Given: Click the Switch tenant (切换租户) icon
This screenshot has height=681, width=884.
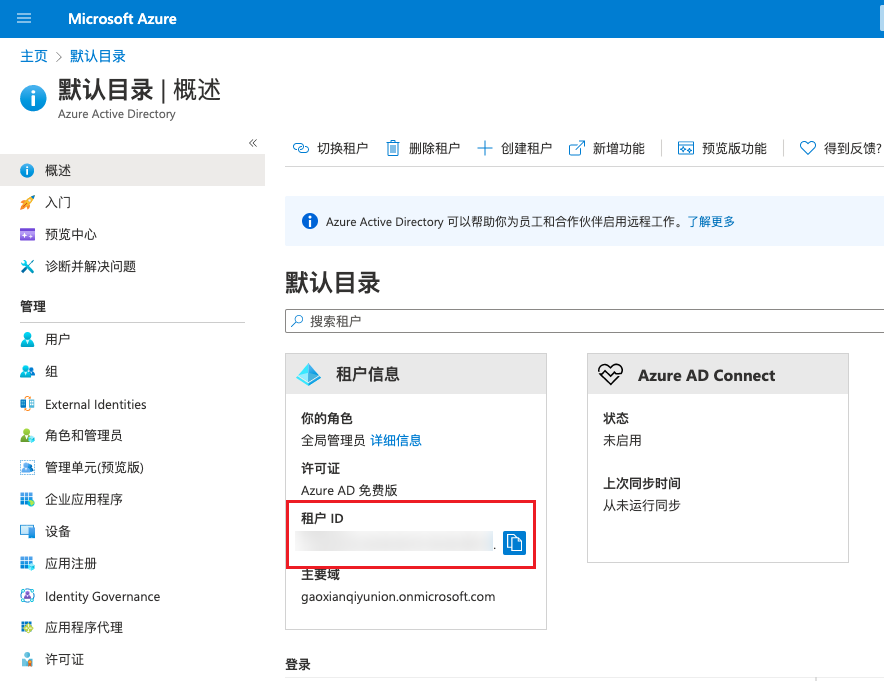Looking at the screenshot, I should [x=300, y=148].
